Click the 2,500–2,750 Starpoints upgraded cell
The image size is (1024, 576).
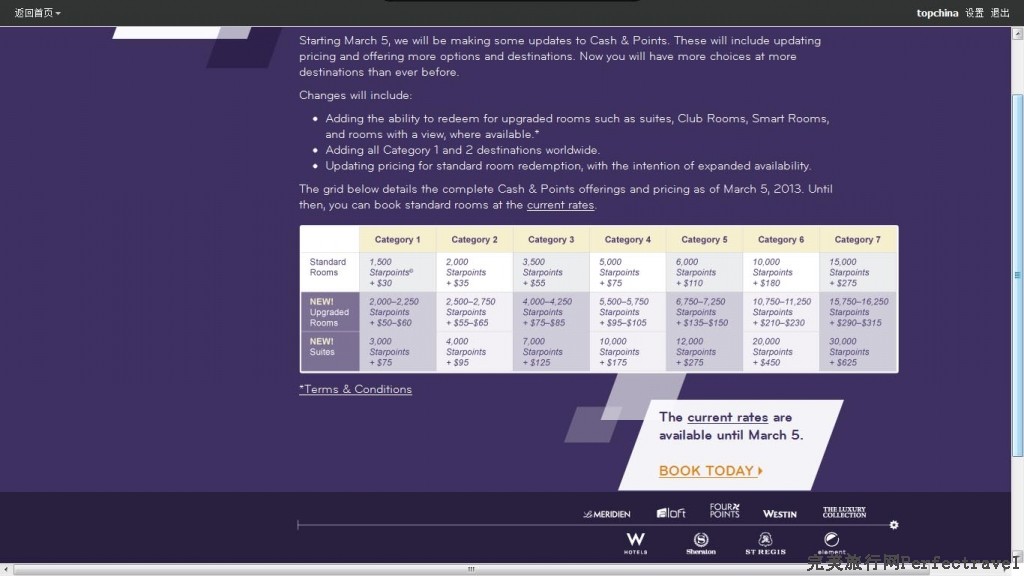click(474, 312)
